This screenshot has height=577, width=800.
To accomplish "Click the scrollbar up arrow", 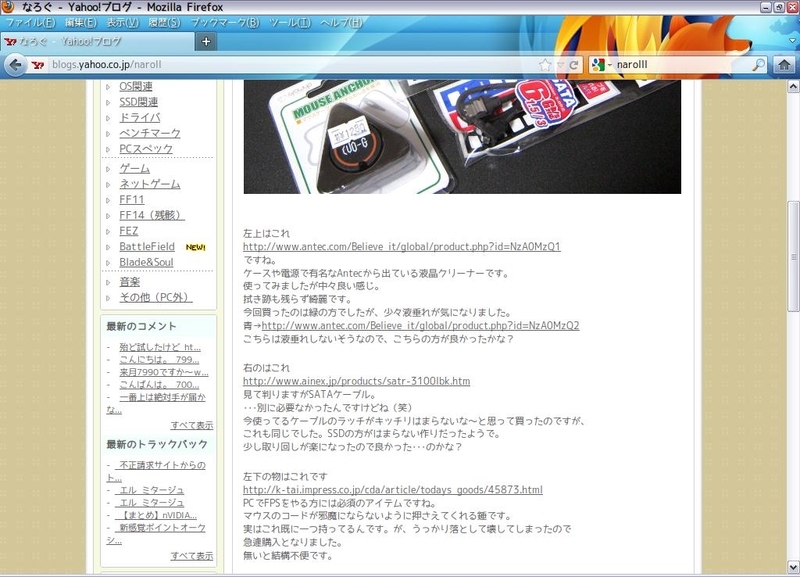I will 793,86.
